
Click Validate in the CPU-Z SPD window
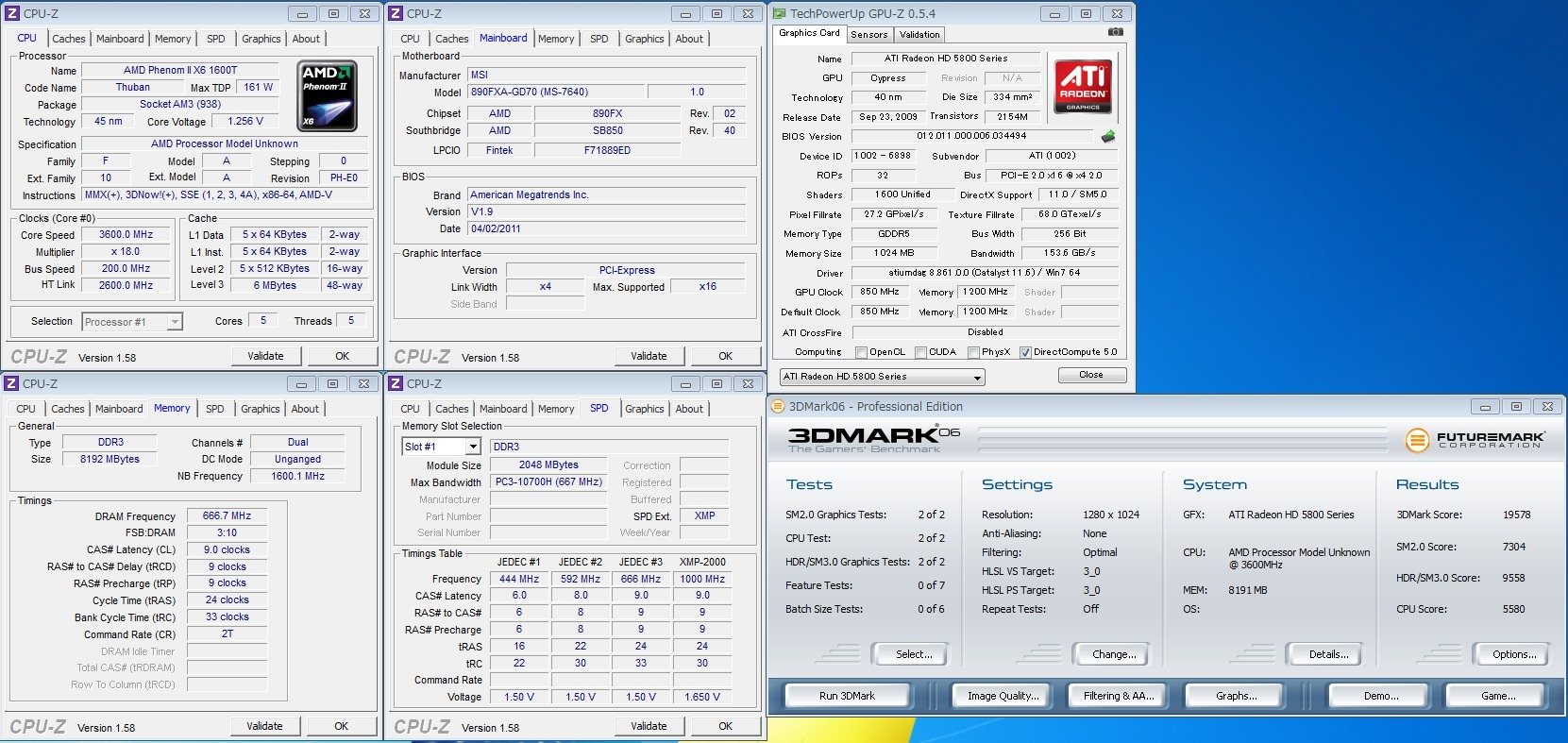649,726
